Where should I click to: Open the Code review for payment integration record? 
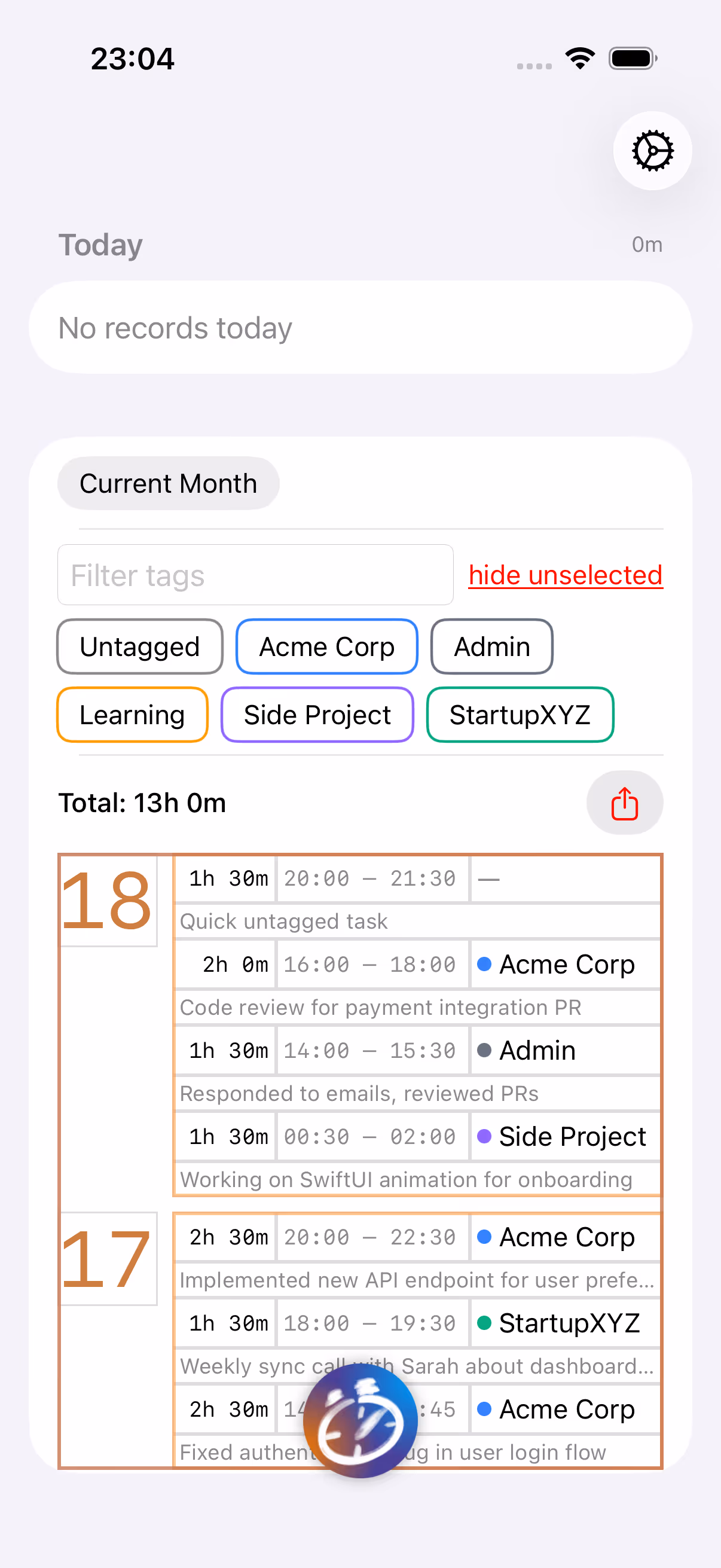[x=417, y=1007]
